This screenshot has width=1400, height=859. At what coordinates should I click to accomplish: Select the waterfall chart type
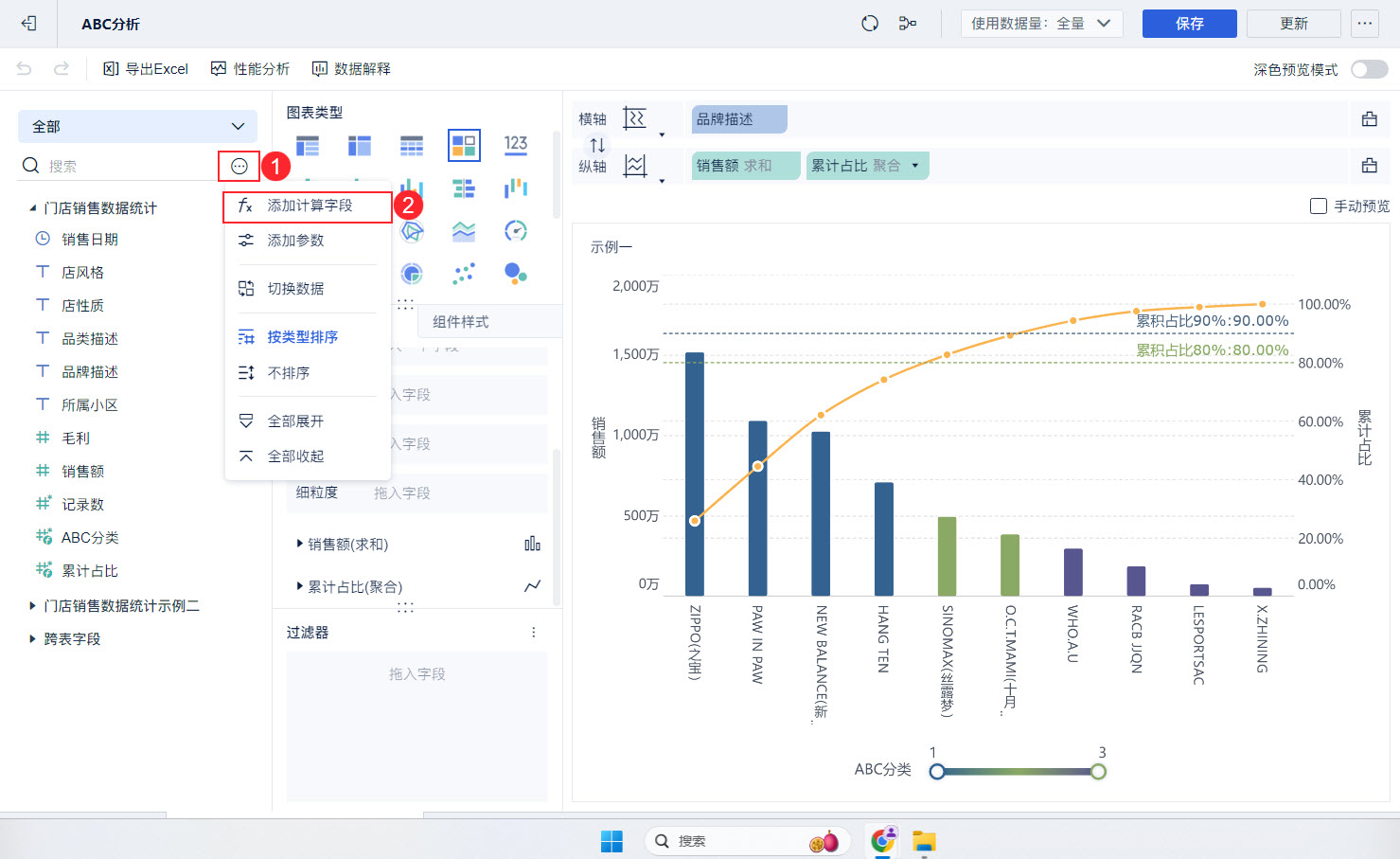(516, 188)
